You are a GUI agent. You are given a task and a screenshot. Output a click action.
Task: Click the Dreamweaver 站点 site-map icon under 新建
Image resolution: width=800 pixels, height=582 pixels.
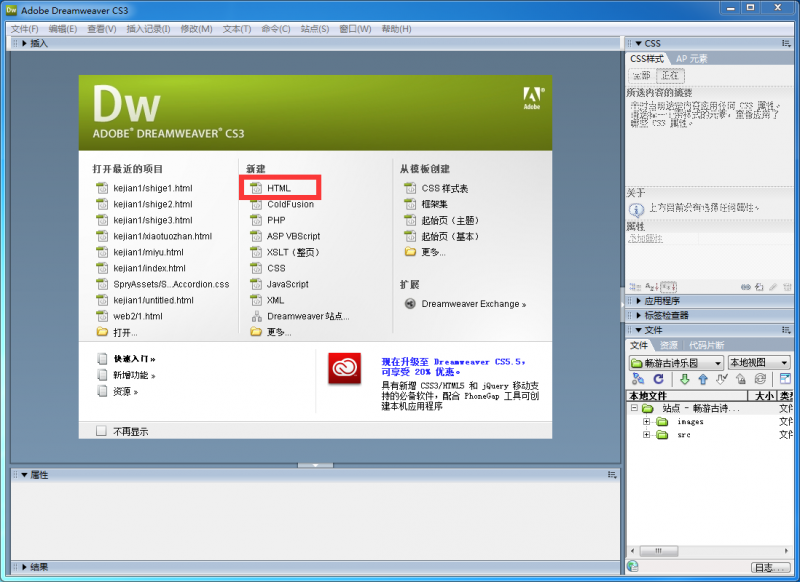point(256,317)
